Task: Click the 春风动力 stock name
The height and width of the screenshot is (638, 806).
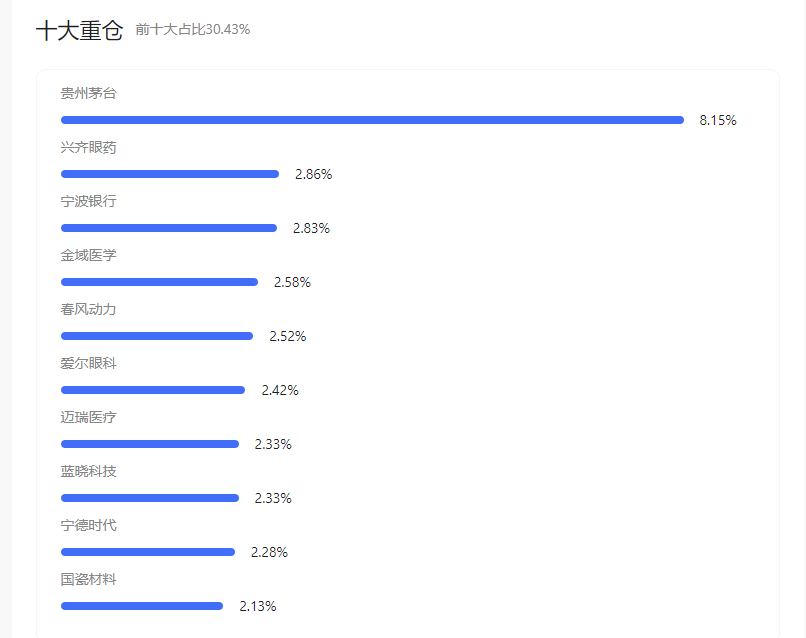Action: (88, 309)
